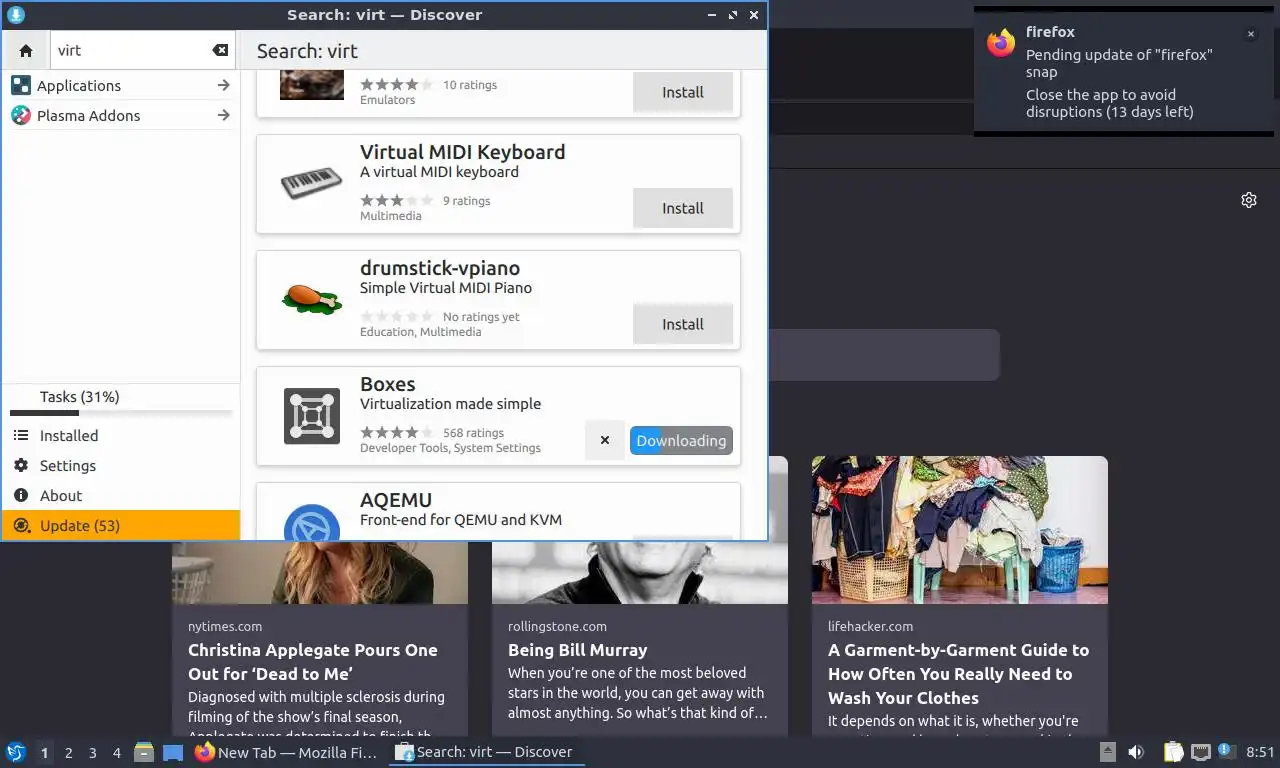The width and height of the screenshot is (1280, 768).
Task: Click the removable media tray icon
Action: click(1108, 752)
